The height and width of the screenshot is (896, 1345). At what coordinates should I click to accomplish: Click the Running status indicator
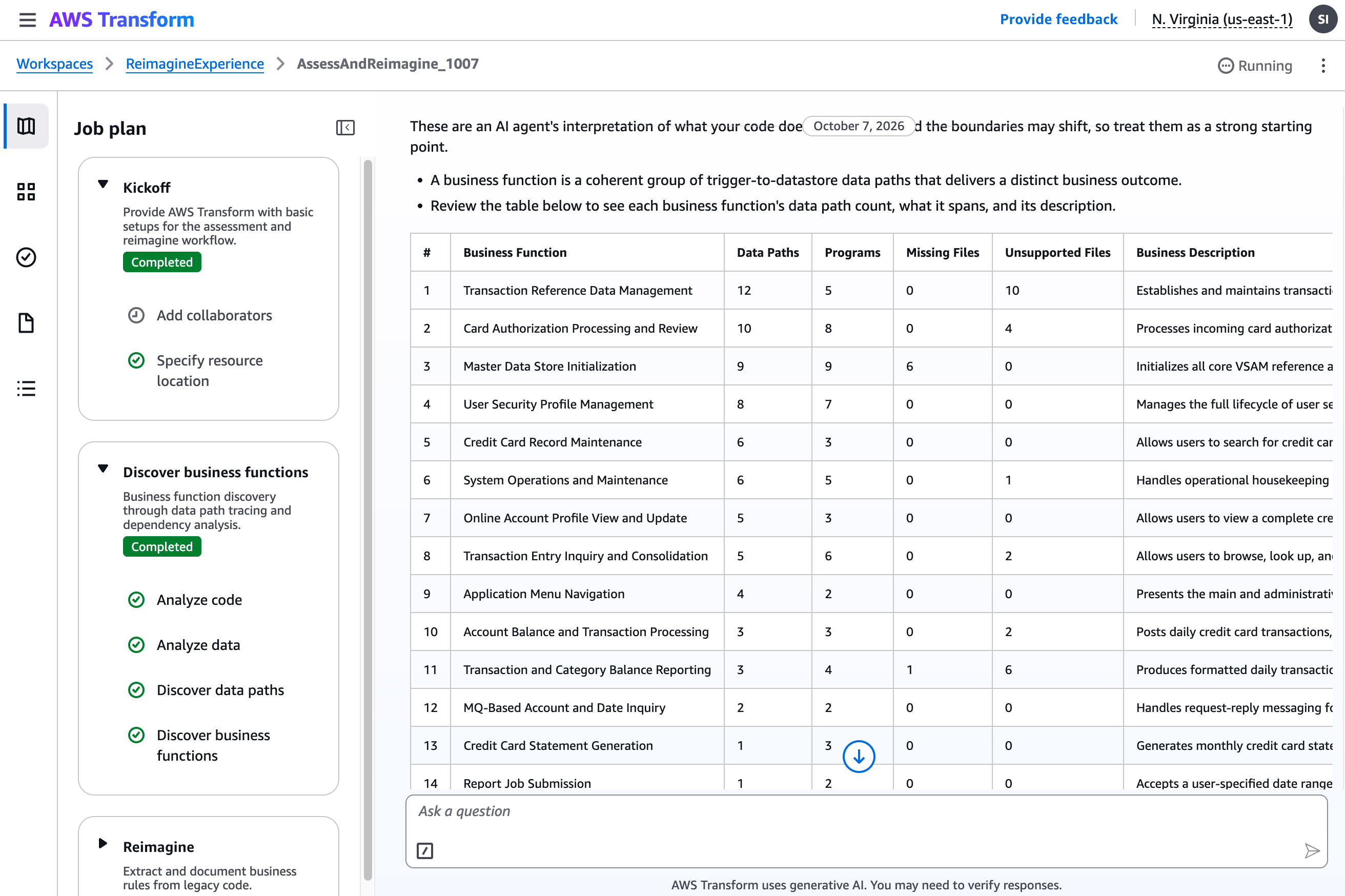pos(1255,66)
